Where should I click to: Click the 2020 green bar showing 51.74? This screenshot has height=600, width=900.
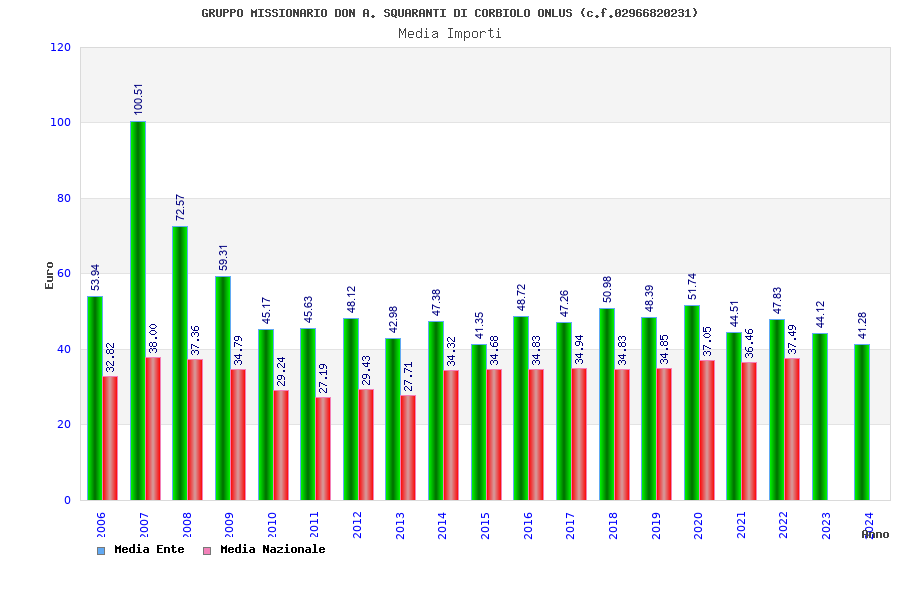click(x=692, y=402)
